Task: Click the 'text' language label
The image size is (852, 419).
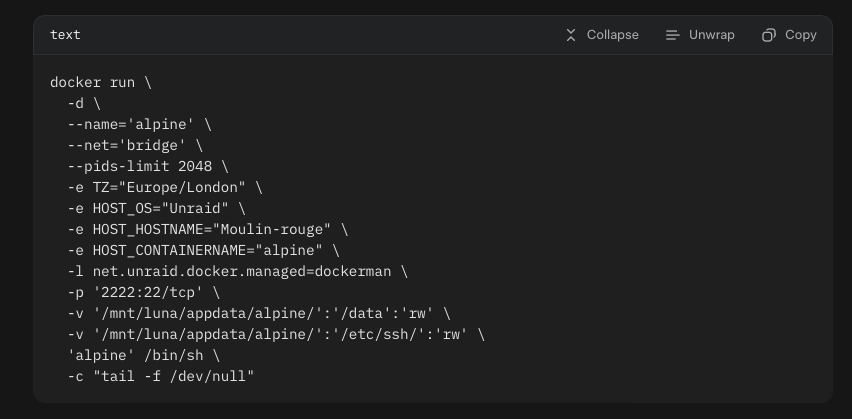Action: (x=65, y=35)
